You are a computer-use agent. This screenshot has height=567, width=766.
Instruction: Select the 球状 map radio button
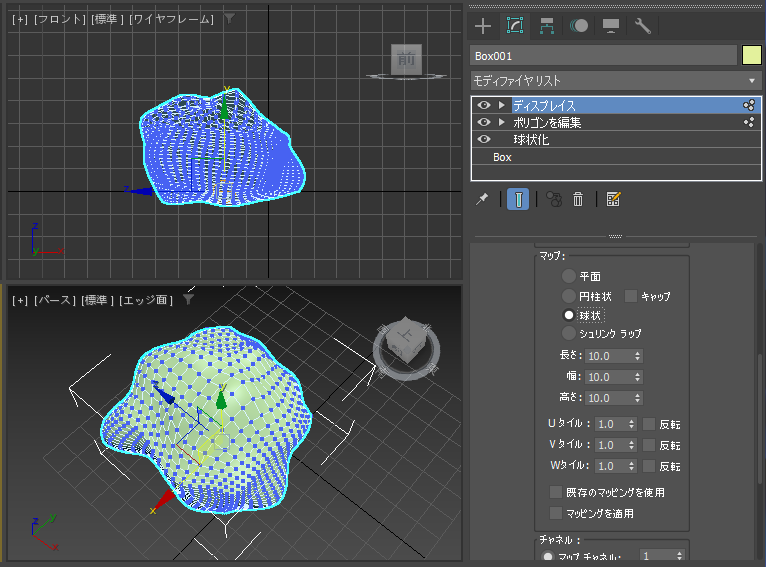pos(569,315)
